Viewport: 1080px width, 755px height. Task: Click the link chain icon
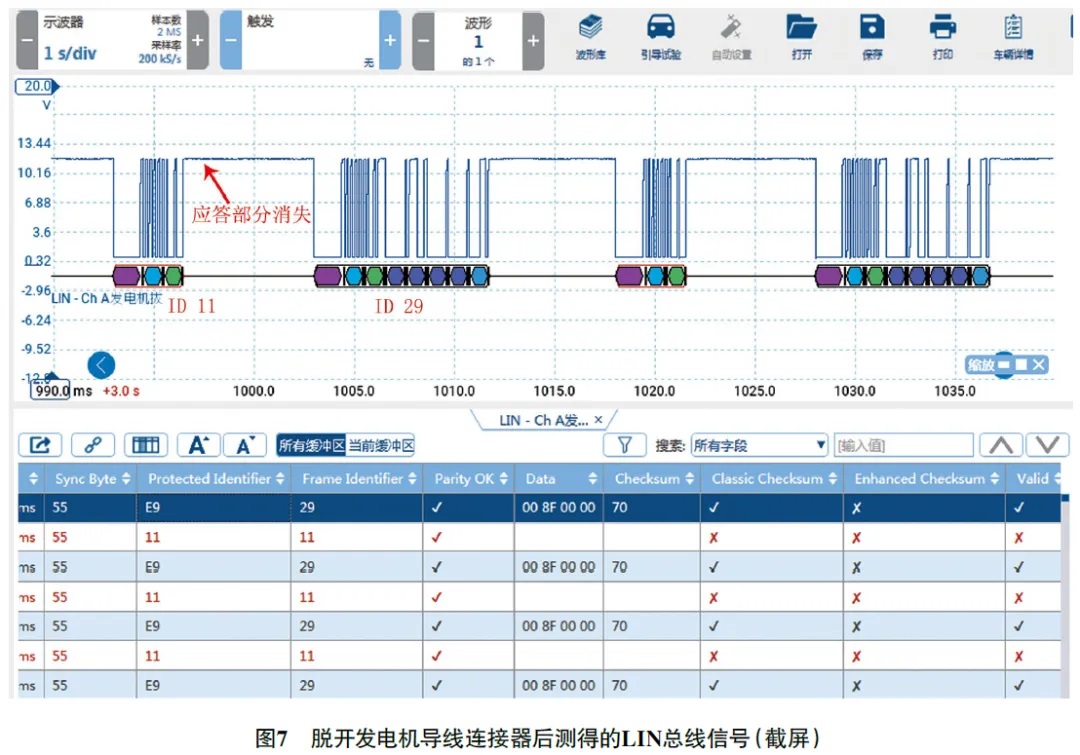(x=93, y=445)
